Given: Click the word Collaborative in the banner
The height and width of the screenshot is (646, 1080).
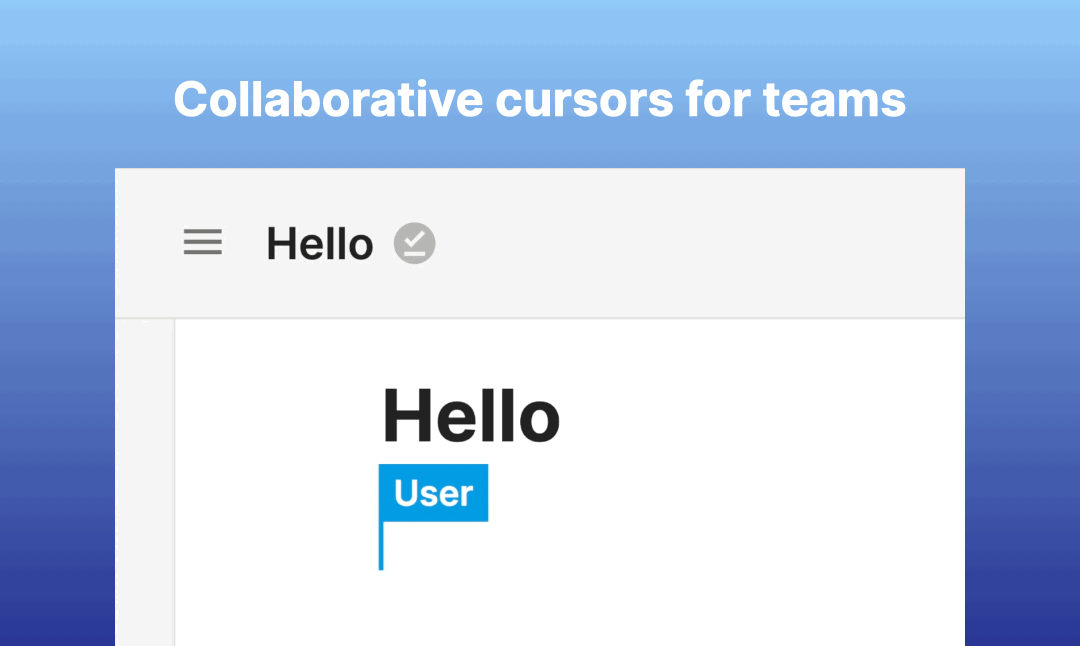Looking at the screenshot, I should (329, 99).
